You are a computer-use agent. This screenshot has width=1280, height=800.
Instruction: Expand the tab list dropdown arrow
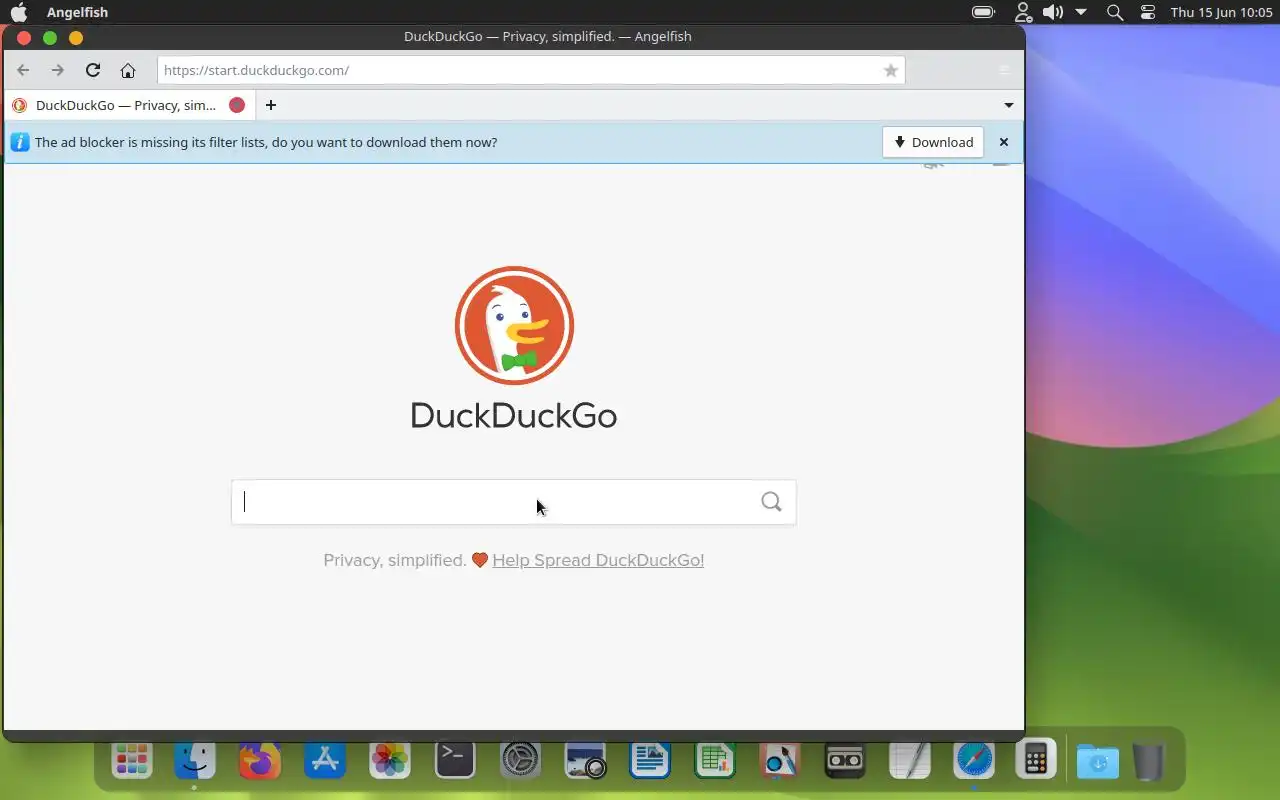pos(1009,105)
